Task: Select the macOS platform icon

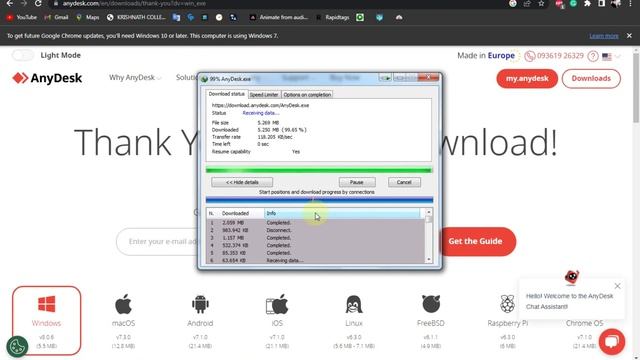Action: (123, 304)
